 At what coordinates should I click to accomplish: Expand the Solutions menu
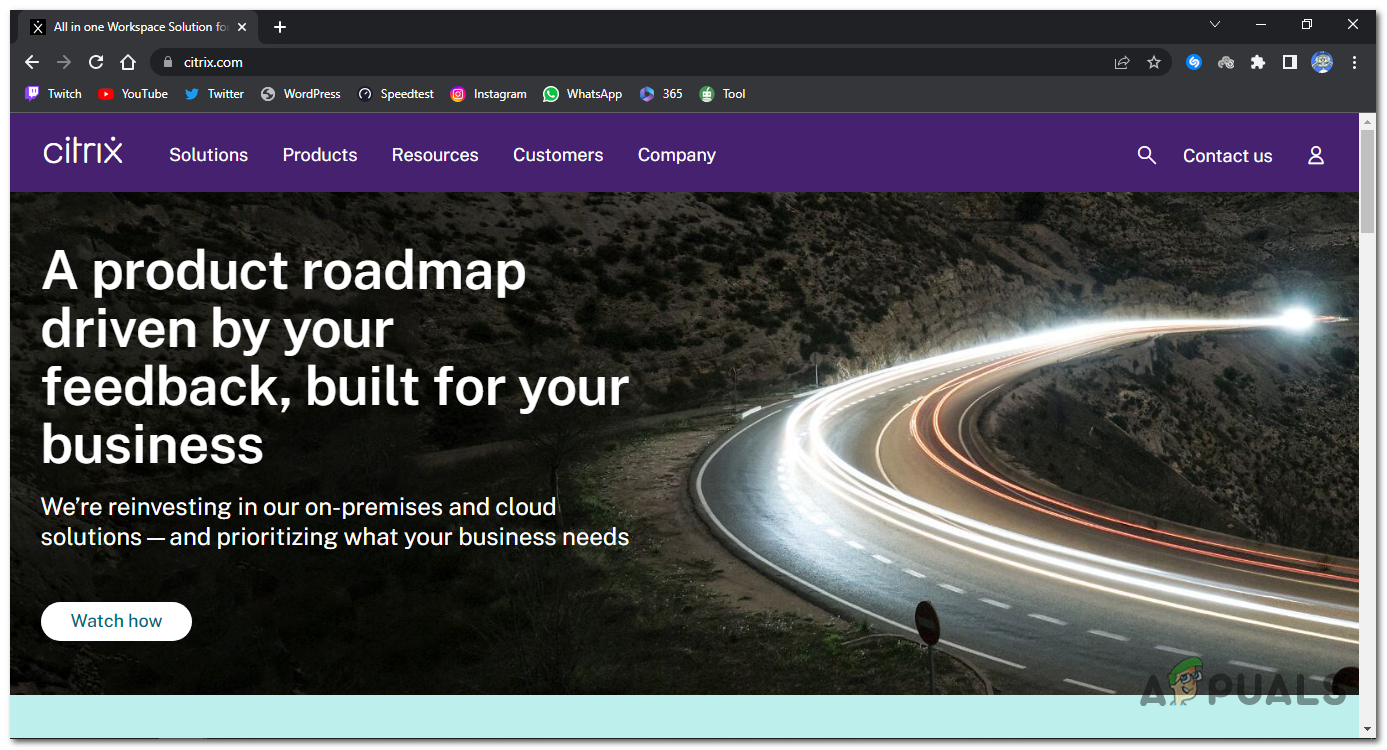pos(208,155)
